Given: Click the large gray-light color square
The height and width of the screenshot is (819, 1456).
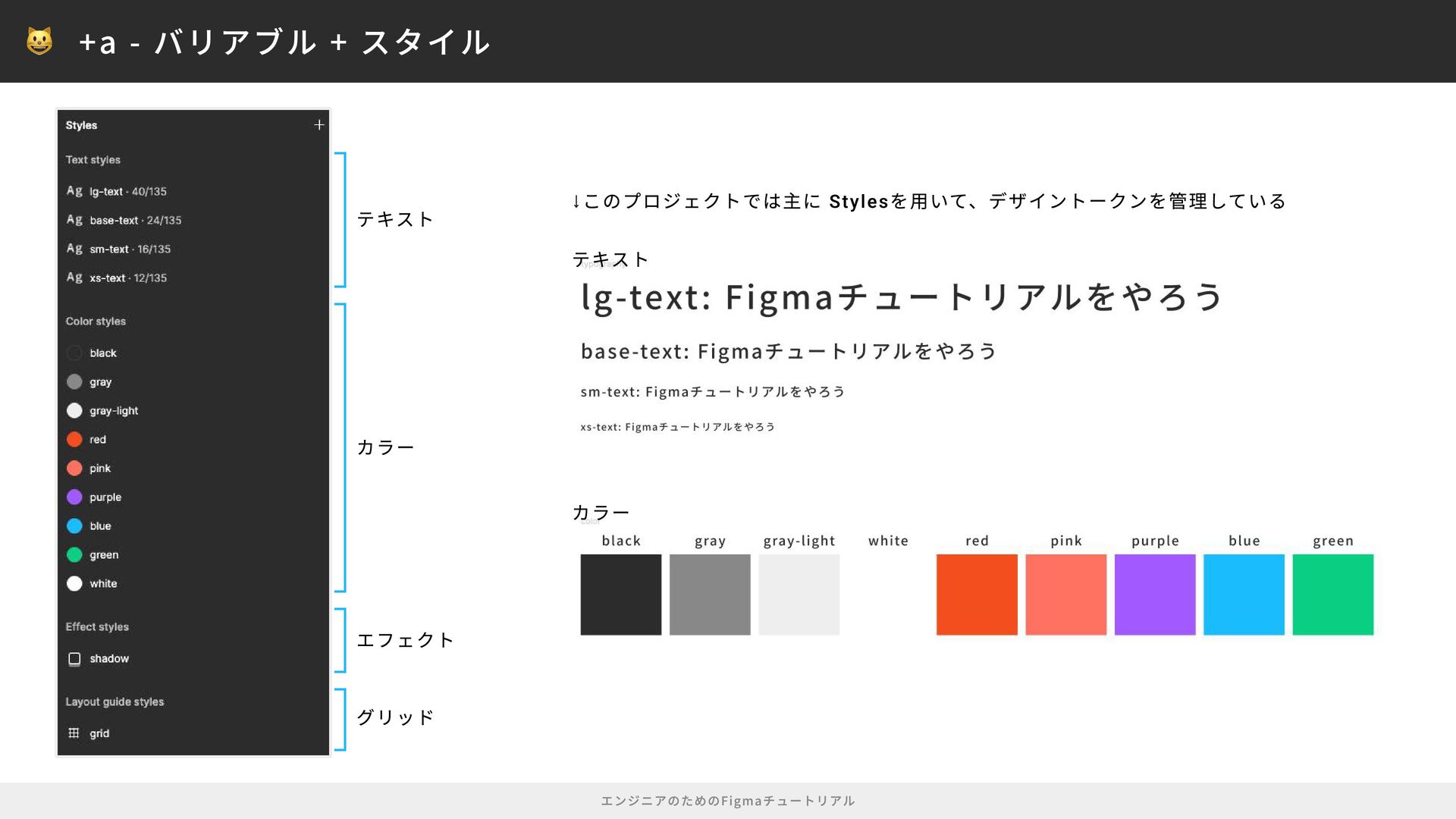Looking at the screenshot, I should tap(799, 595).
